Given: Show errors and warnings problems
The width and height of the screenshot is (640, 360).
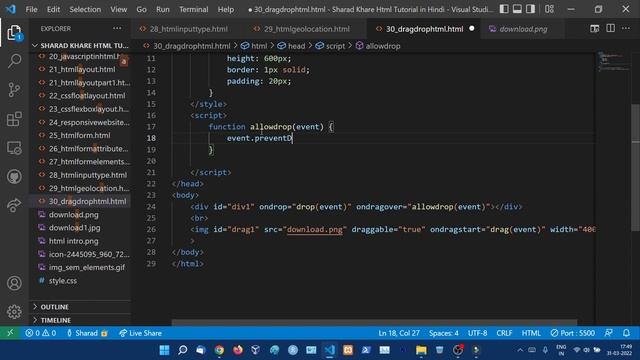Looking at the screenshot, I should (40, 333).
